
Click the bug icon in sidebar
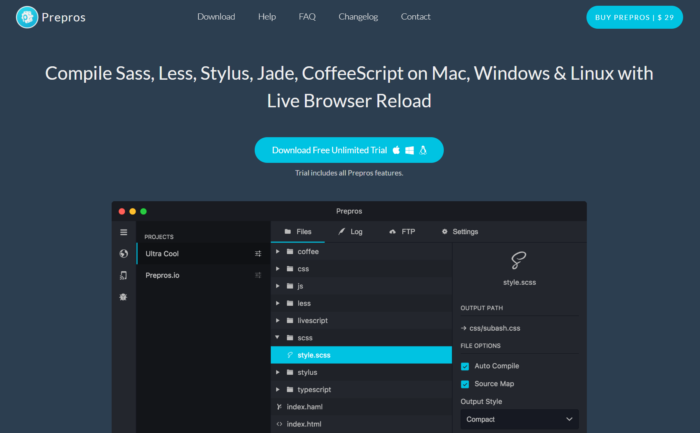[x=123, y=297]
